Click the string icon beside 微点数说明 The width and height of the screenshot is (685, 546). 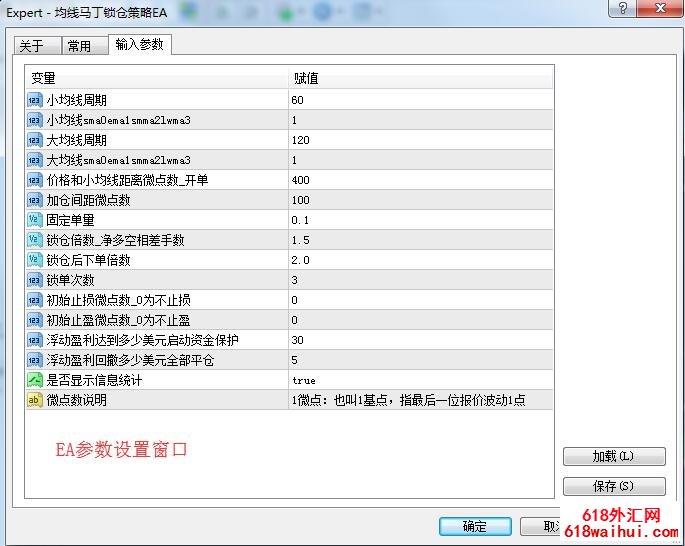pos(35,400)
